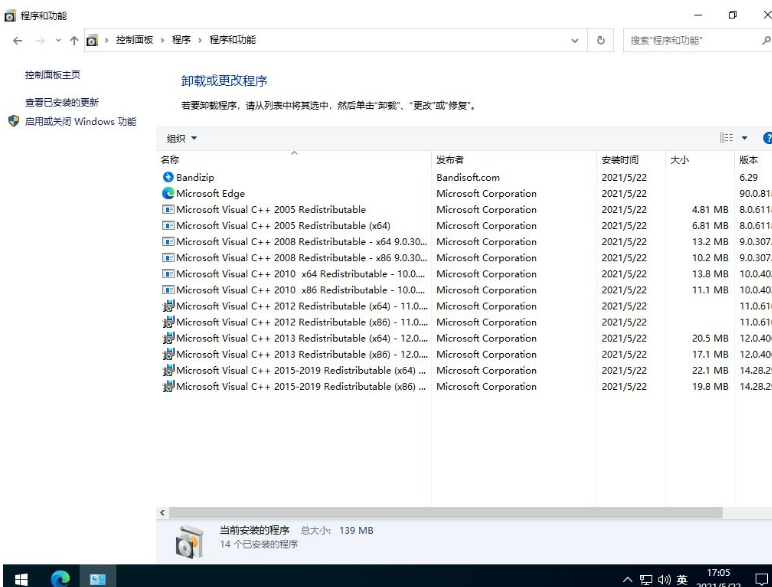Viewport: 772px width, 587px height.
Task: Click icon of Visual C++ 2005 Redistributable (x64)
Action: pyautogui.click(x=168, y=226)
